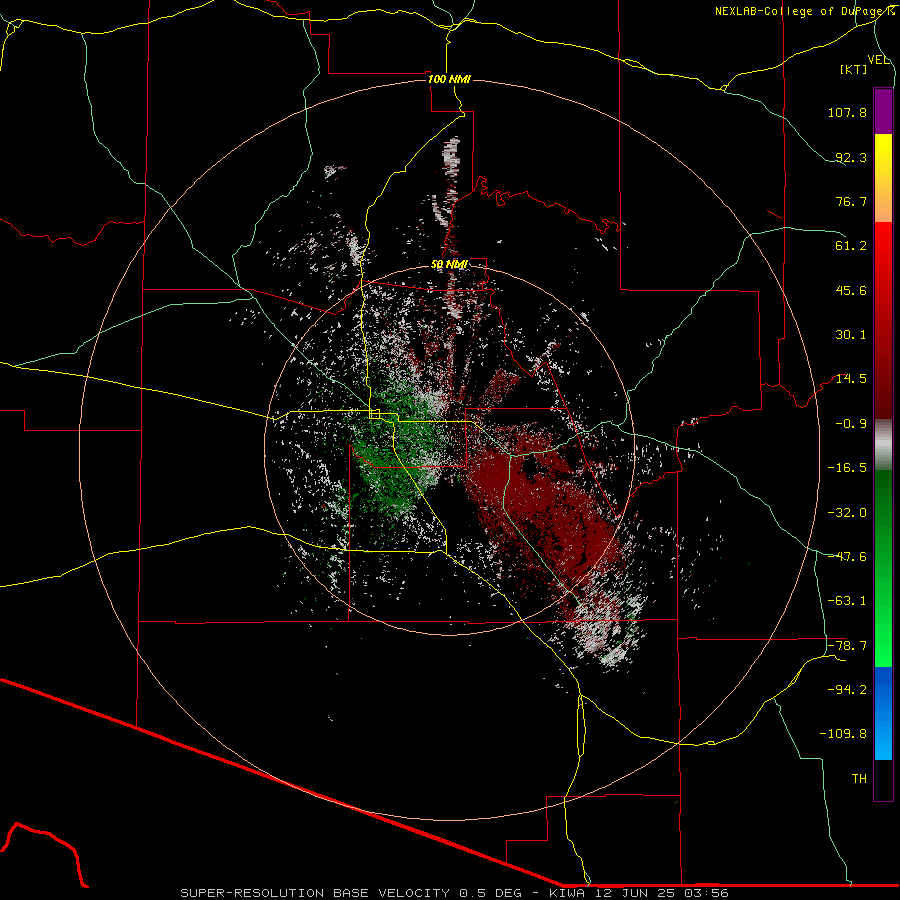Select the 92.3 value on velocity scale
Screen dimensions: 900x900
click(851, 157)
